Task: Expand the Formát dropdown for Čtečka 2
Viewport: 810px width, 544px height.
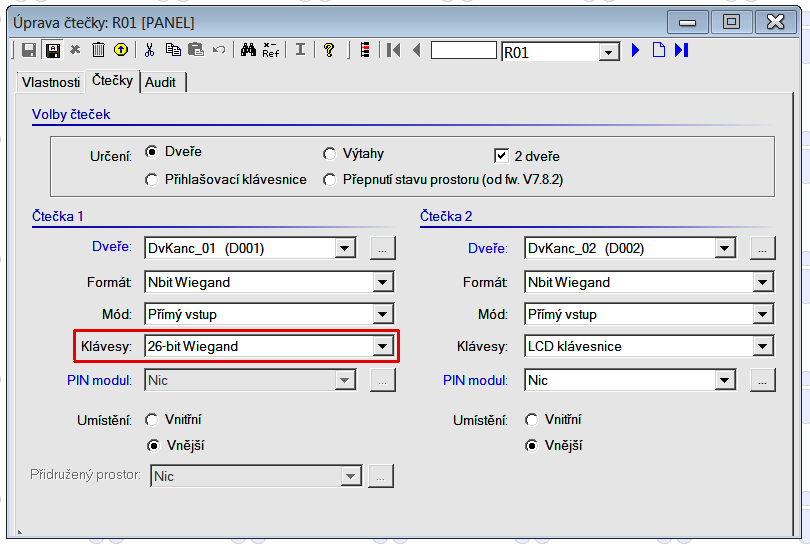Action: pos(763,283)
